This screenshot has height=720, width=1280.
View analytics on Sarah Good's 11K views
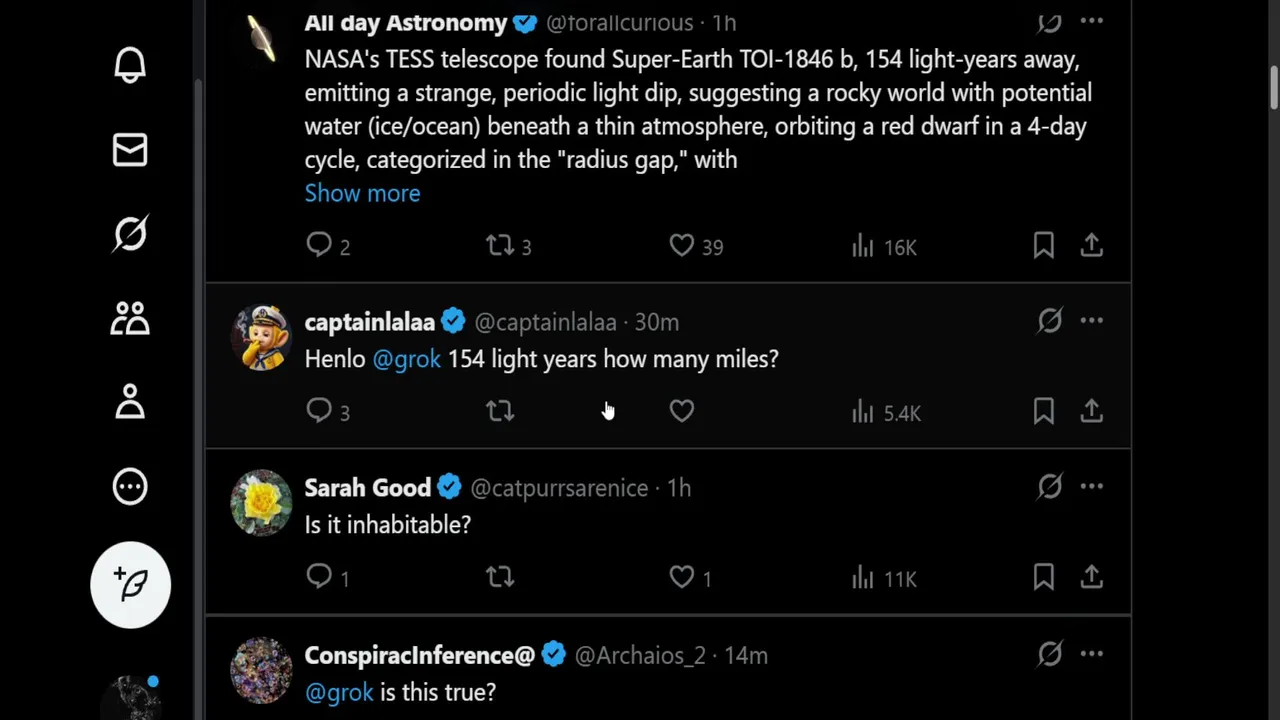[x=884, y=578]
